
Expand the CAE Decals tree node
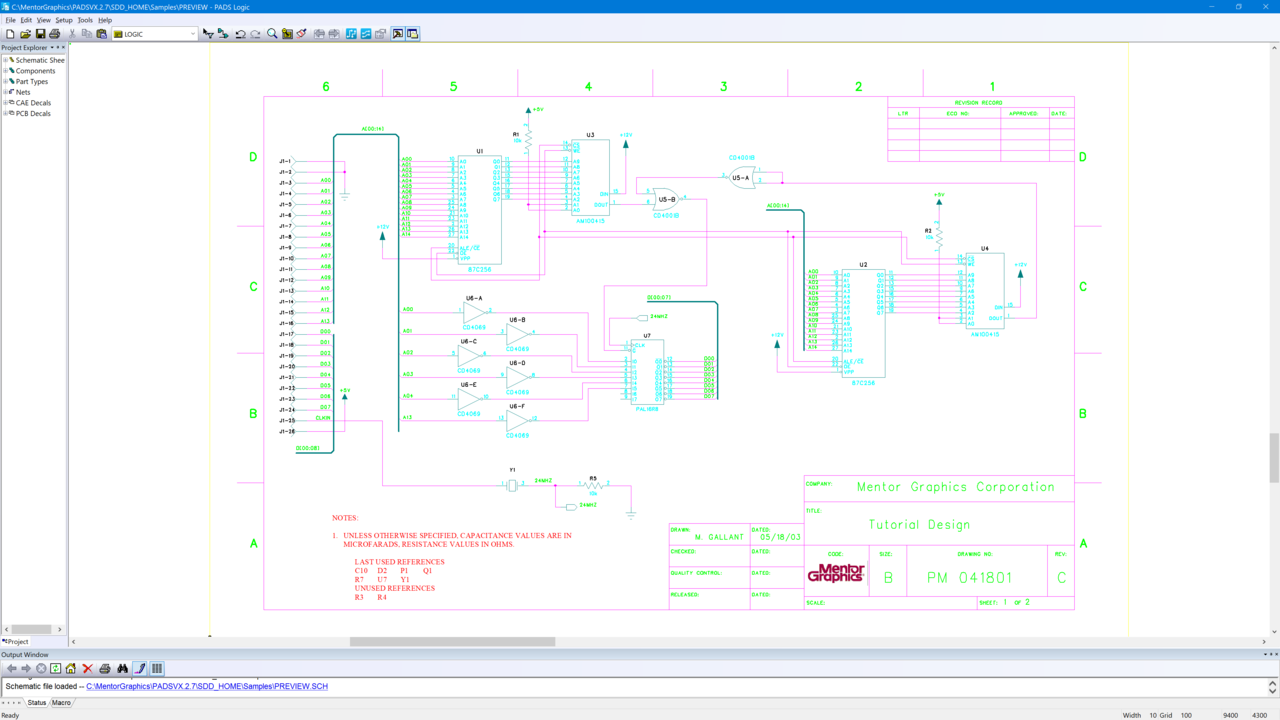5,103
